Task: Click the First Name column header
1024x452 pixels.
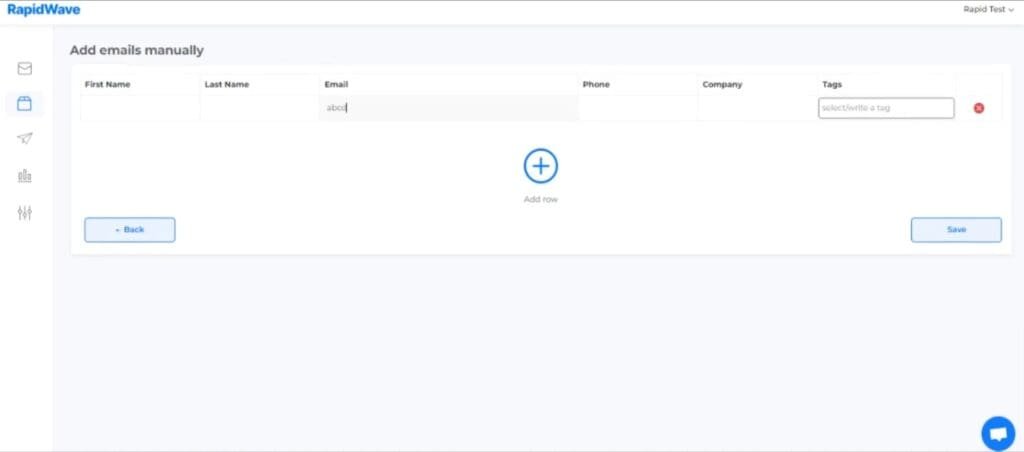Action: click(x=107, y=84)
